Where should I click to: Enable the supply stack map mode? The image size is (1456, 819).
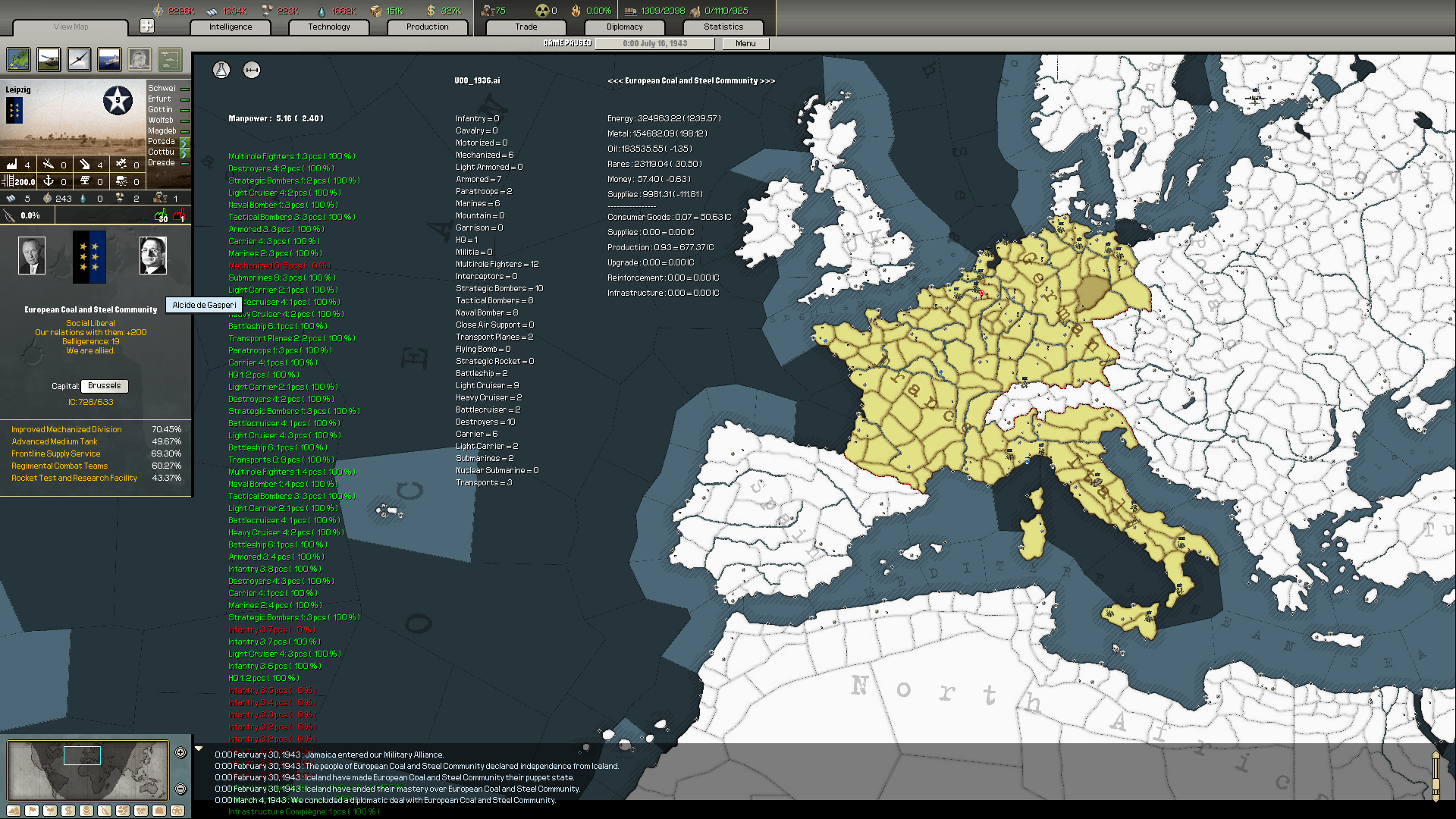[x=86, y=811]
